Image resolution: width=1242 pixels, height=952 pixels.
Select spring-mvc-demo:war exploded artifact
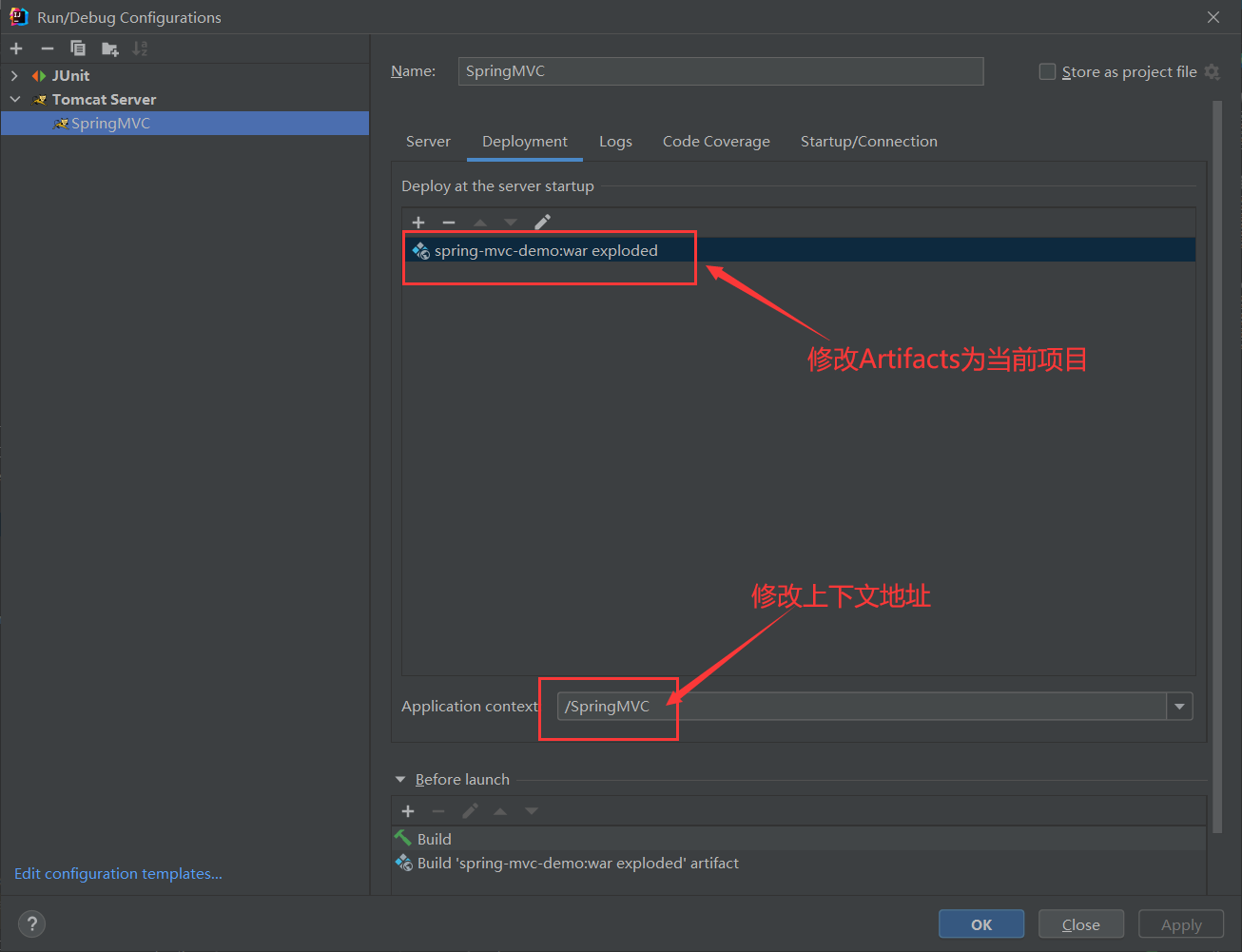click(799, 250)
